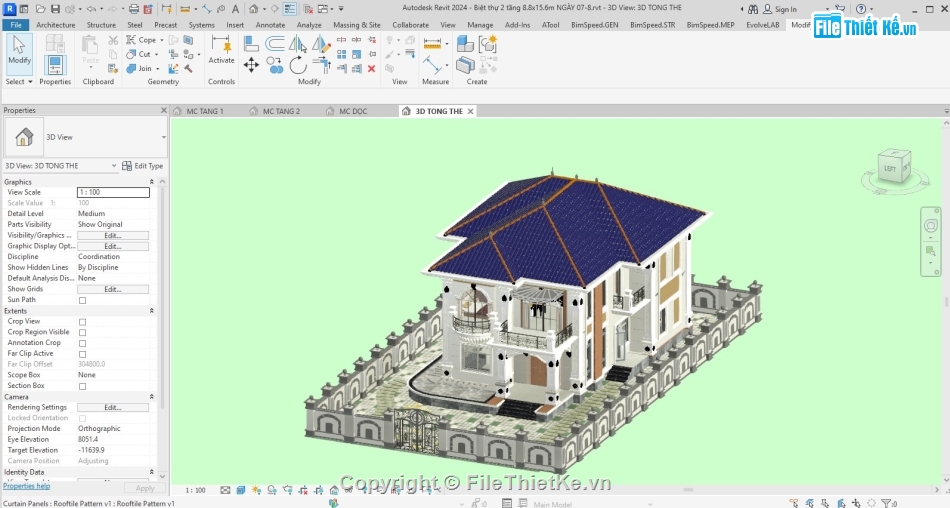Select the Rotate tool icon
The height and width of the screenshot is (508, 950).
(298, 65)
